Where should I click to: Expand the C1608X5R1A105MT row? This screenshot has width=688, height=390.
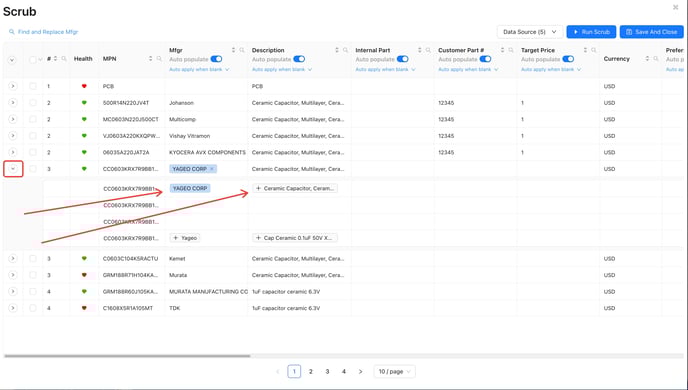click(13, 308)
